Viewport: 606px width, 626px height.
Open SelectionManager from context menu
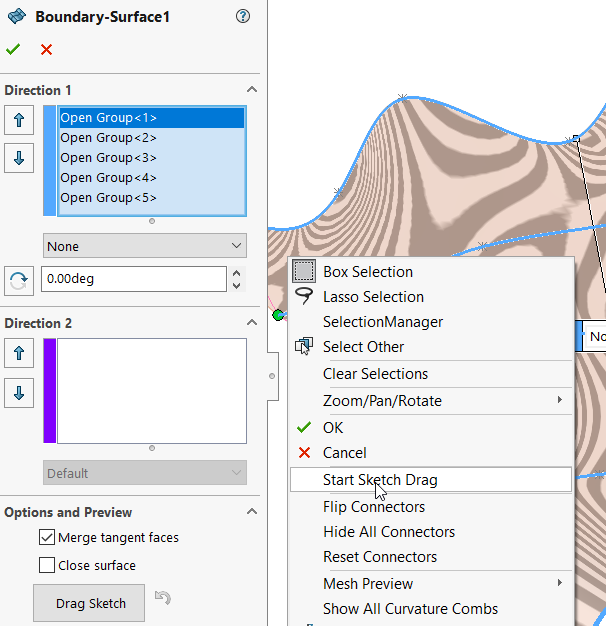pos(431,322)
